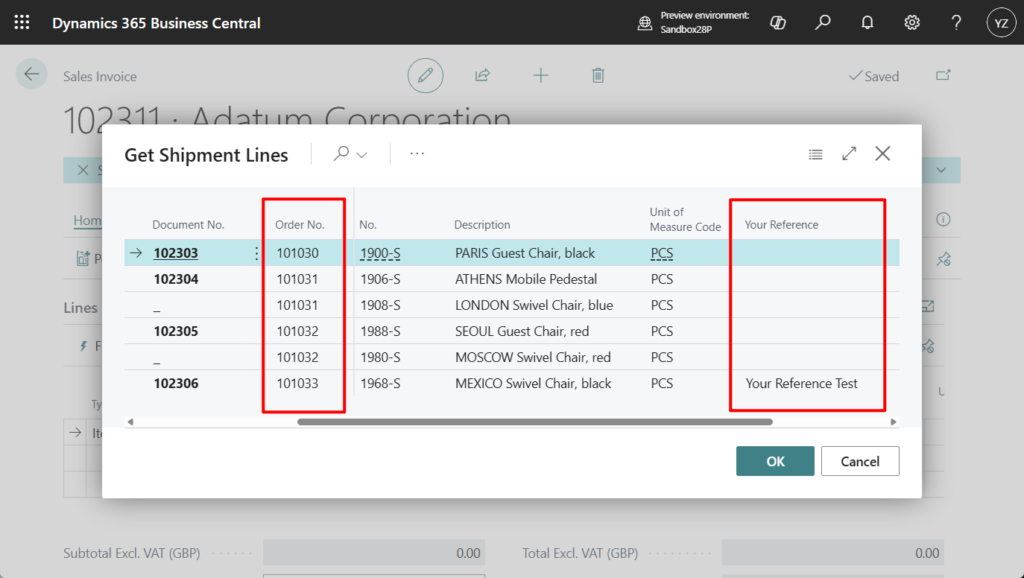Toggle list view layout icon in dialog
Screen dimensions: 1024x578
coord(816,154)
